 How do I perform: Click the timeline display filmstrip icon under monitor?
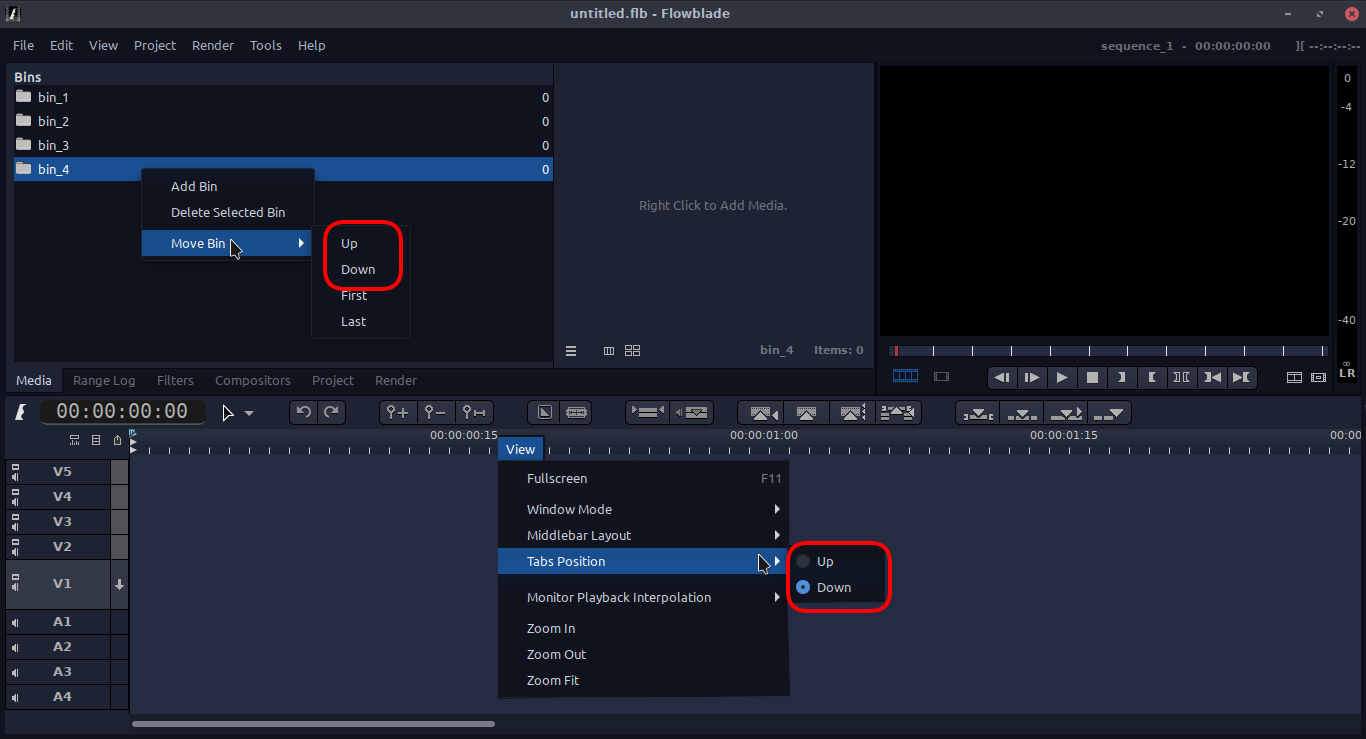905,376
